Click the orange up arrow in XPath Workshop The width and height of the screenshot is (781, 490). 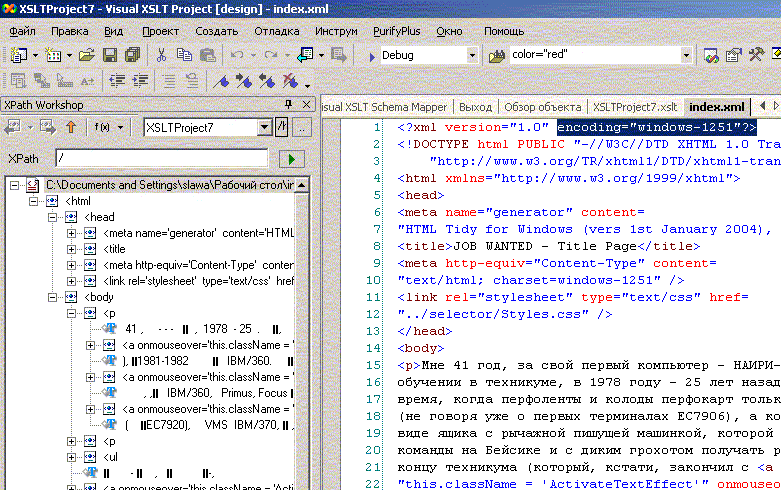pyautogui.click(x=71, y=127)
